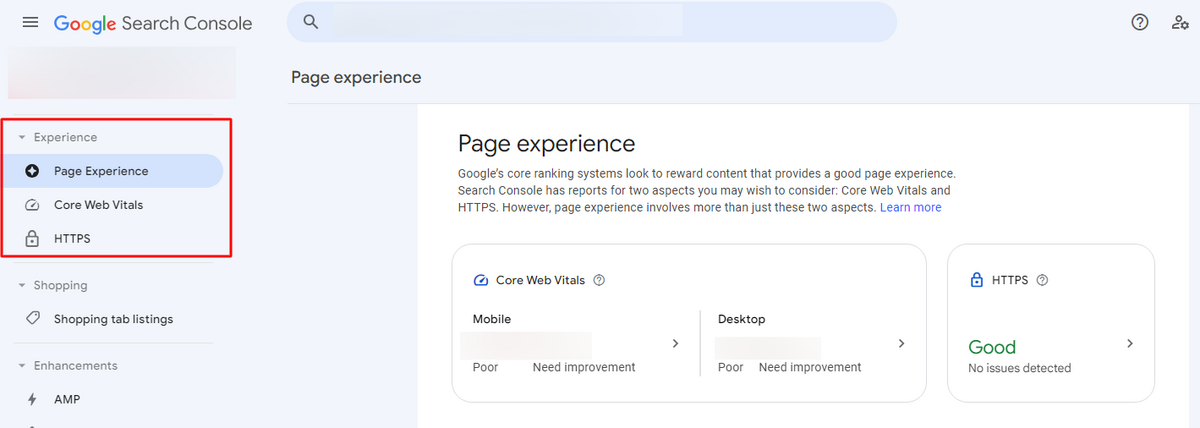Image resolution: width=1200 pixels, height=428 pixels.
Task: Open the hamburger main menu
Action: click(x=31, y=22)
